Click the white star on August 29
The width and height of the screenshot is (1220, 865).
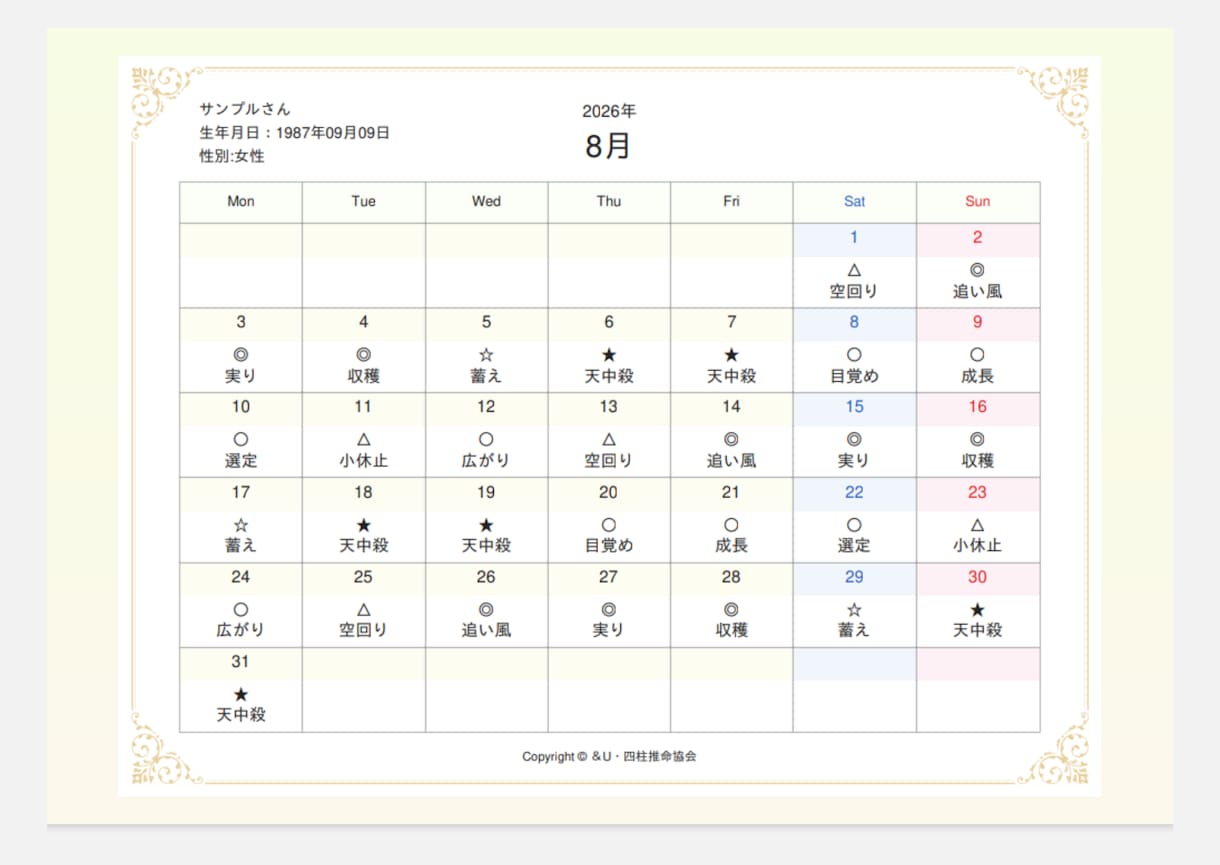coord(854,610)
